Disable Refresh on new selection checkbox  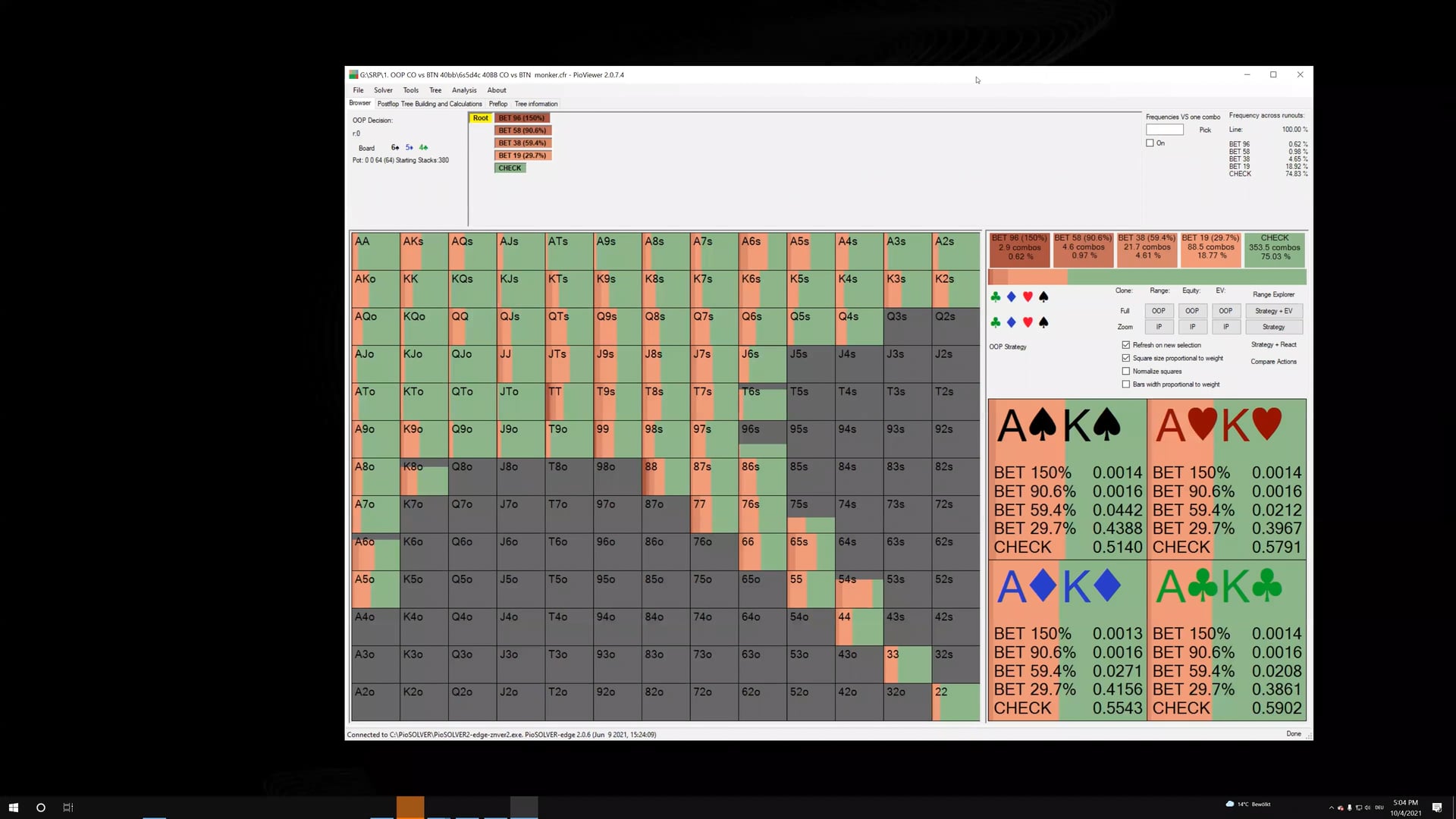(1126, 345)
